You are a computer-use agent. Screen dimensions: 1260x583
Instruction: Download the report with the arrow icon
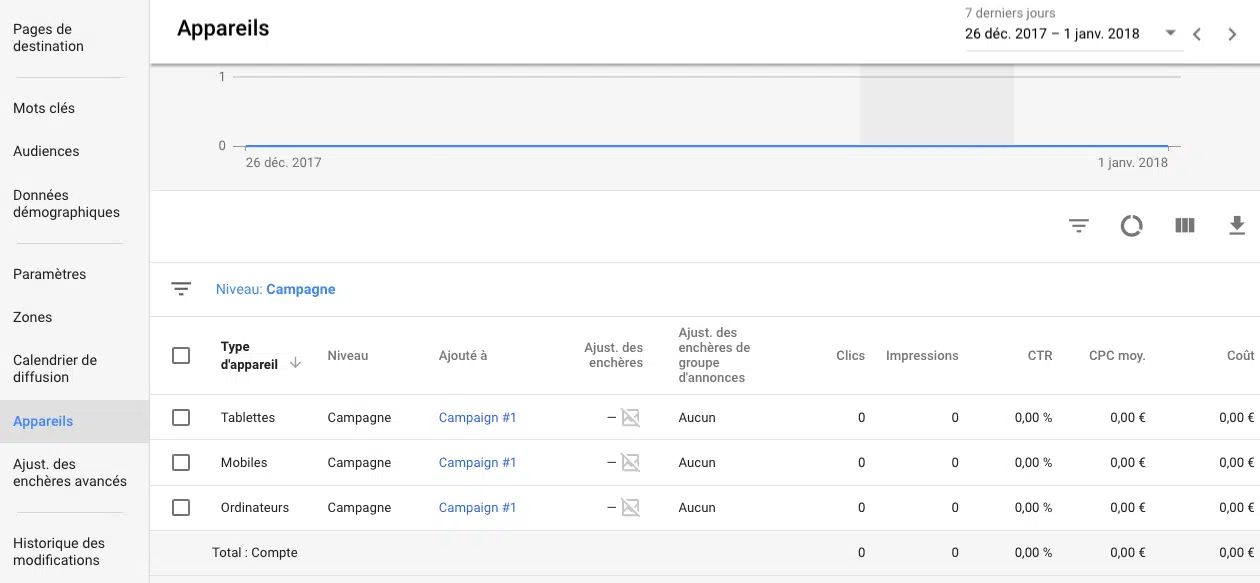click(1237, 226)
